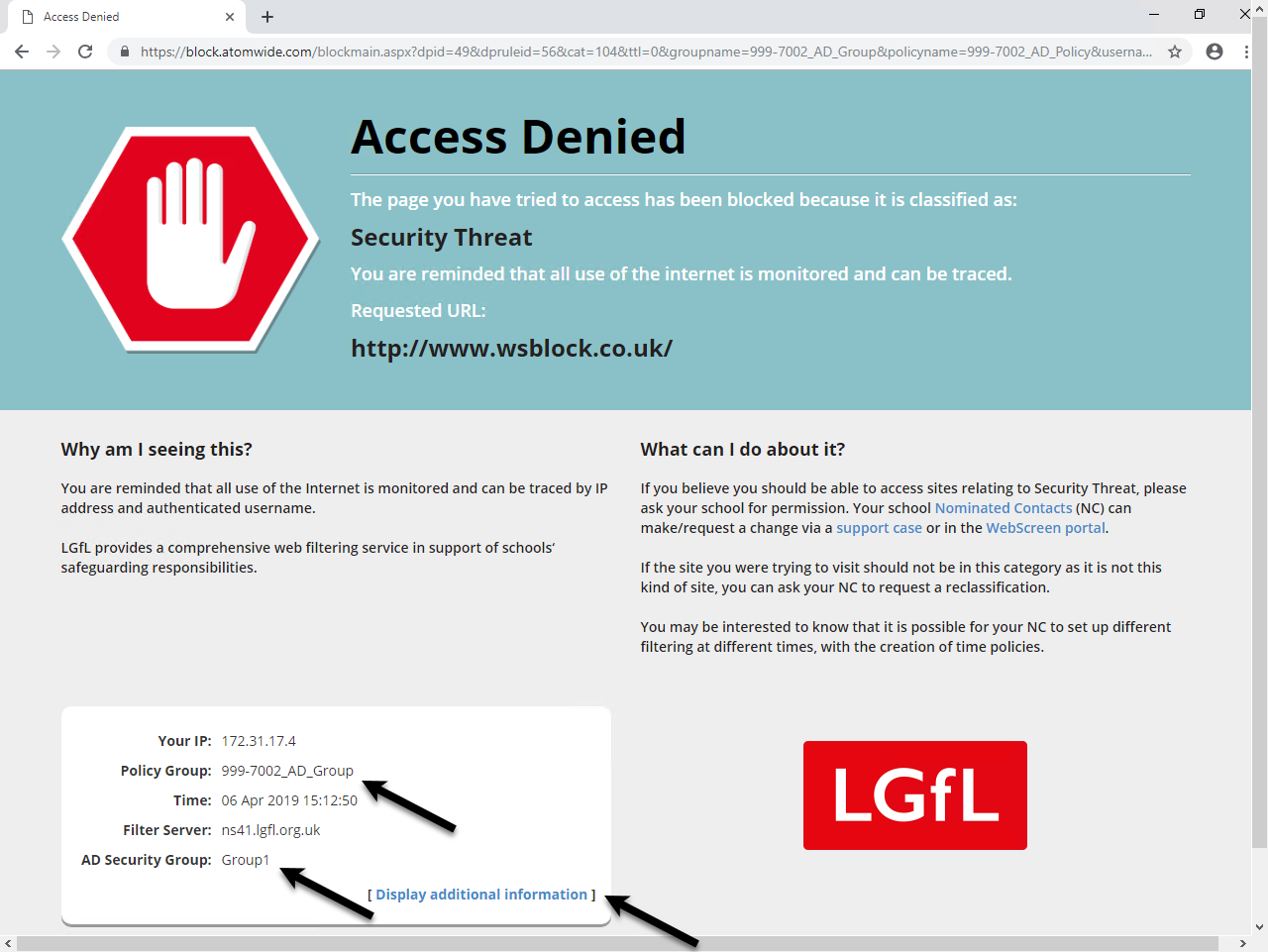This screenshot has width=1268, height=952.
Task: Bookmark this page with star icon
Action: pyautogui.click(x=1175, y=52)
